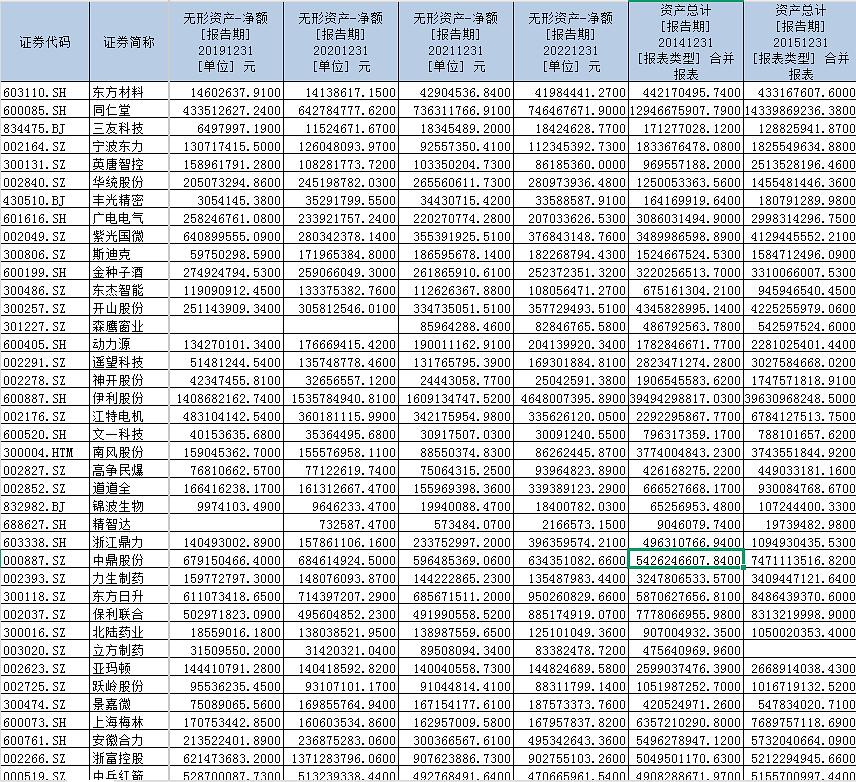
Task: Select cell with code 002725.SZ
Action: (45, 686)
